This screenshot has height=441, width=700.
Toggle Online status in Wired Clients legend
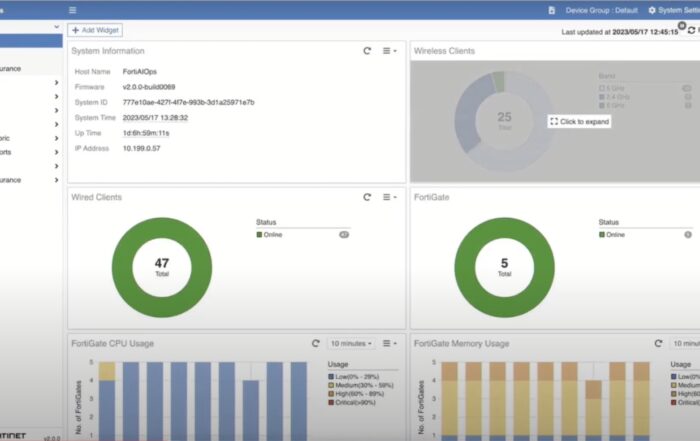click(x=269, y=235)
